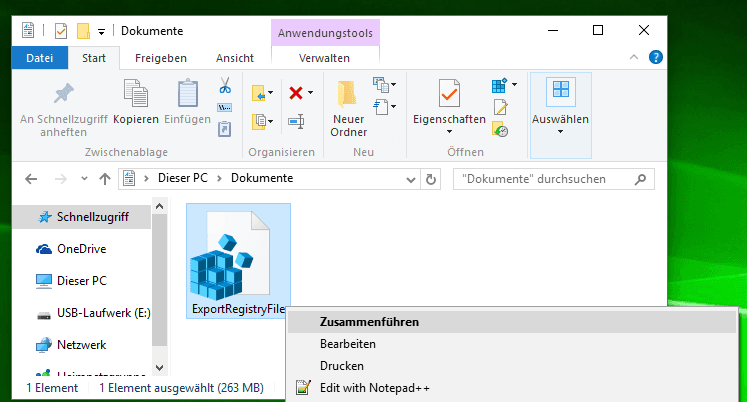
Task: Open the Verschieben nach dropdown
Action: point(262,93)
